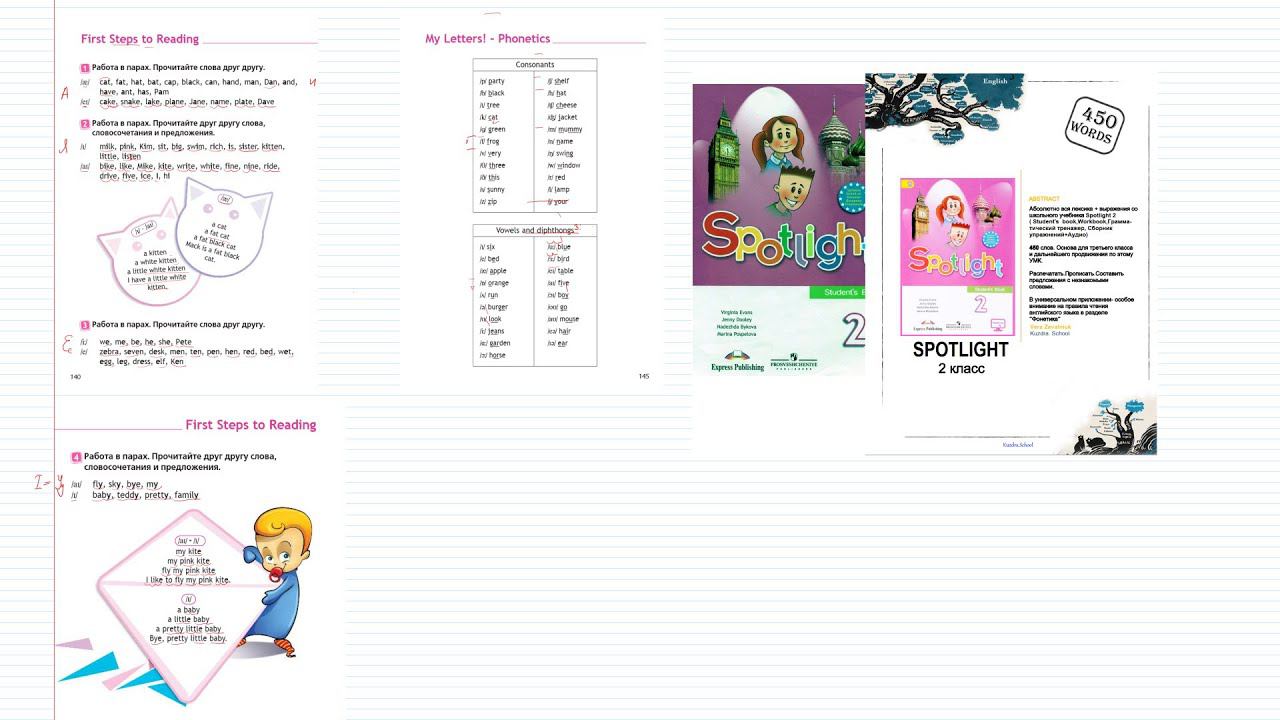Click the word "jeans" in the Vowels table
This screenshot has width=1280, height=720.
496,331
